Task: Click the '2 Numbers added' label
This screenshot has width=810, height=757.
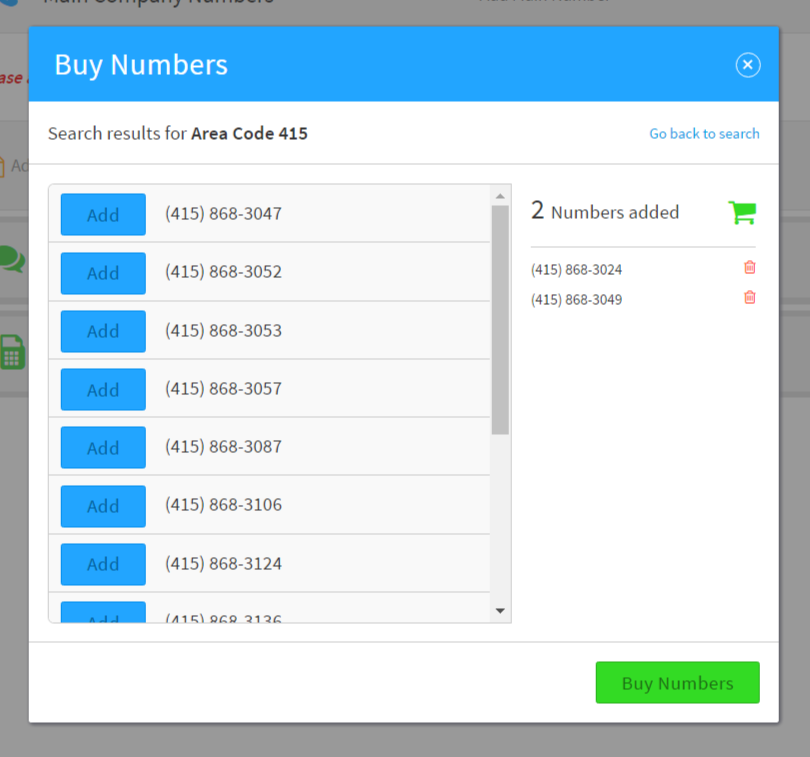Action: (x=605, y=211)
